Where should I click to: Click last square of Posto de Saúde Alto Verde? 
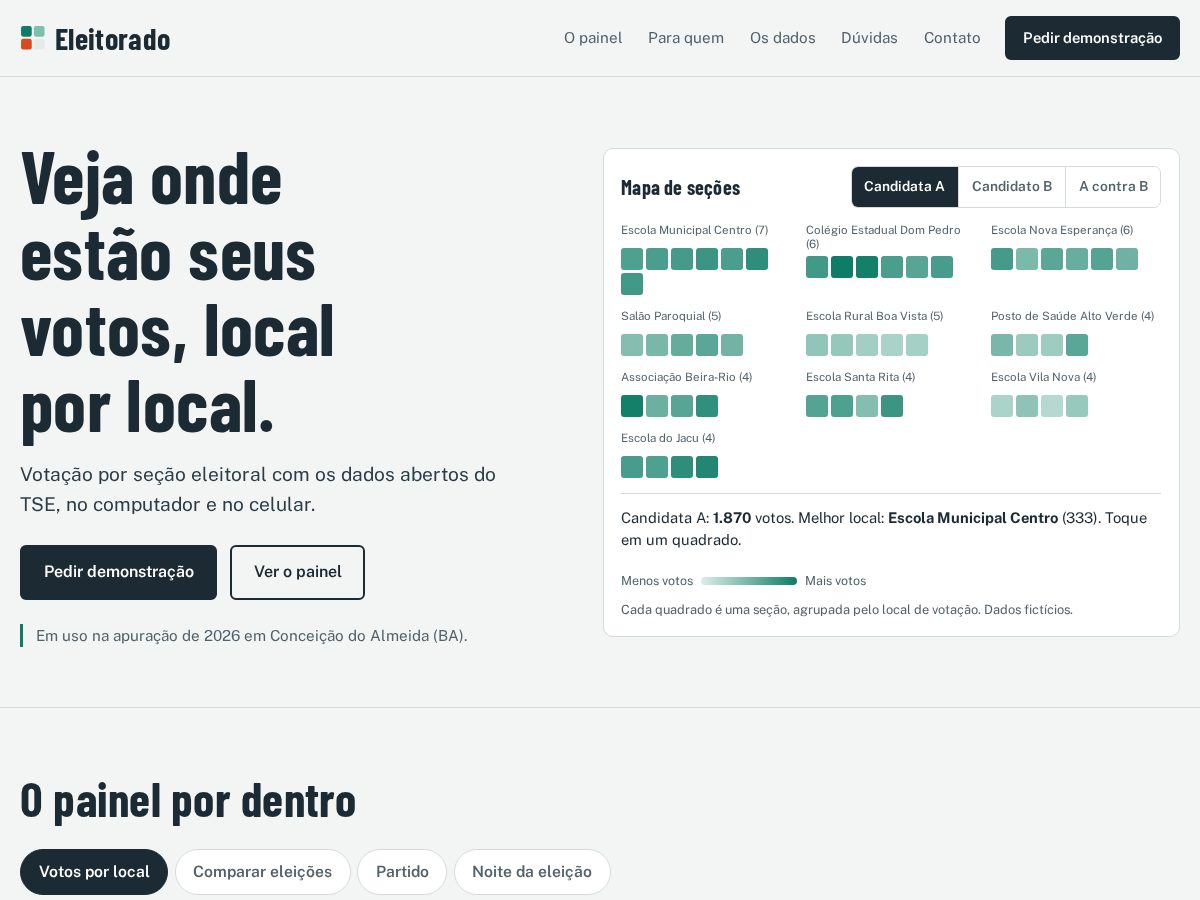coord(1077,345)
